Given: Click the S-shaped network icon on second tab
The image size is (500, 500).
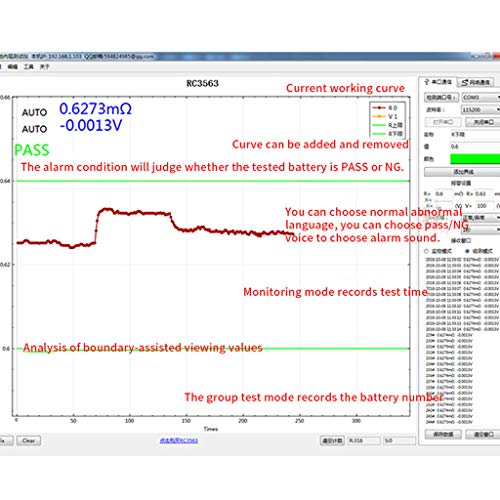Looking at the screenshot, I should [x=465, y=82].
